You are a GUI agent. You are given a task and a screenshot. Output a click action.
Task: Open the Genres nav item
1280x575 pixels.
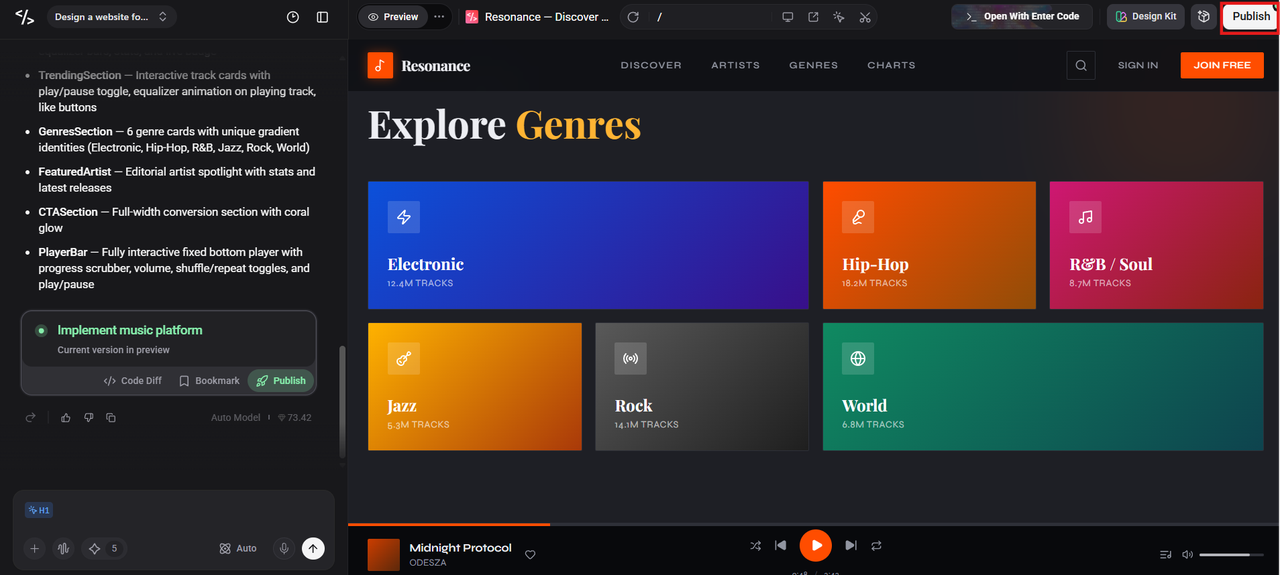coord(813,65)
